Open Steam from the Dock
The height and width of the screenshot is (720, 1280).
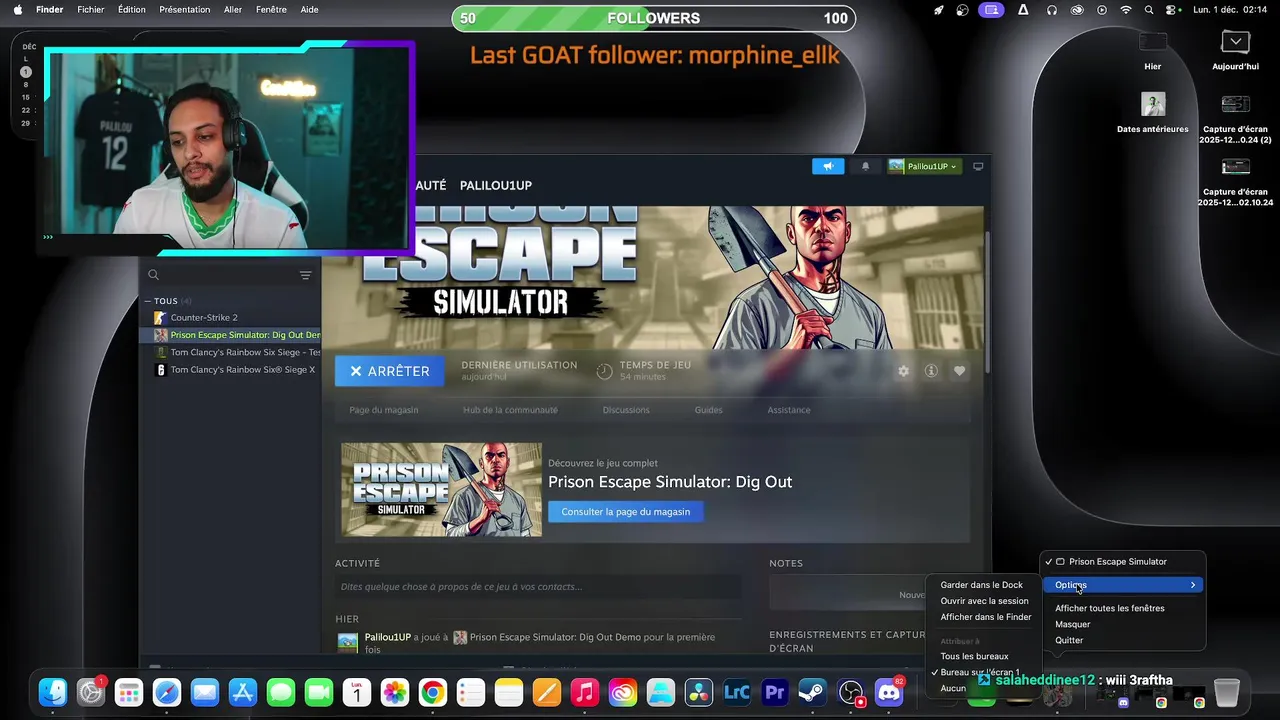(812, 692)
